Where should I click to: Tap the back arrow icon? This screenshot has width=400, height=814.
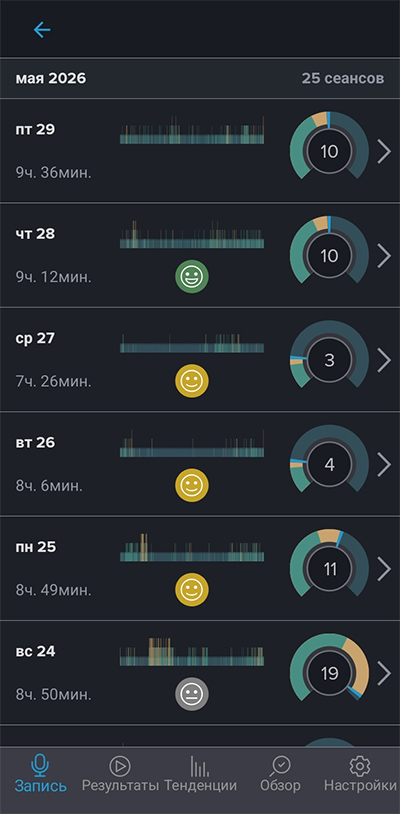click(x=42, y=30)
